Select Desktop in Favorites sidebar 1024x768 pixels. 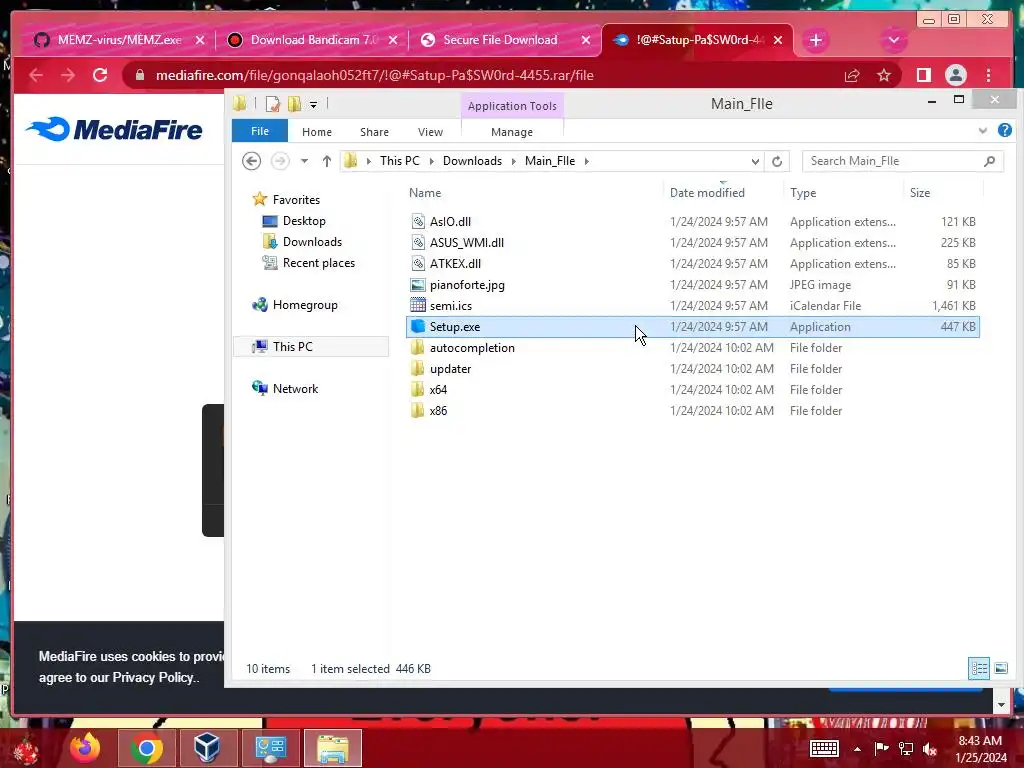pyautogui.click(x=304, y=221)
